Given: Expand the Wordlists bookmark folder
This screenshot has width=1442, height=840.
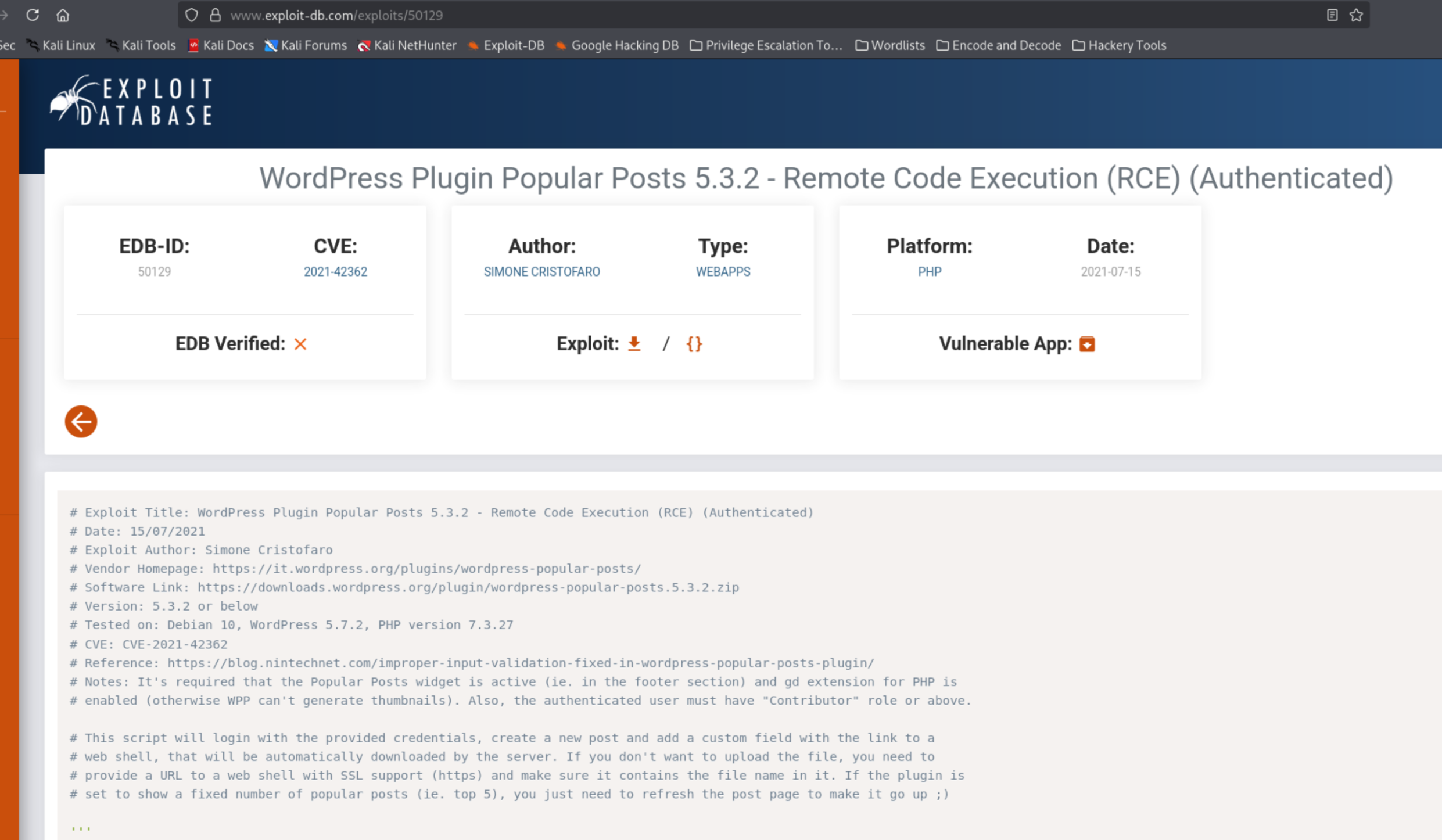Looking at the screenshot, I should coord(890,45).
